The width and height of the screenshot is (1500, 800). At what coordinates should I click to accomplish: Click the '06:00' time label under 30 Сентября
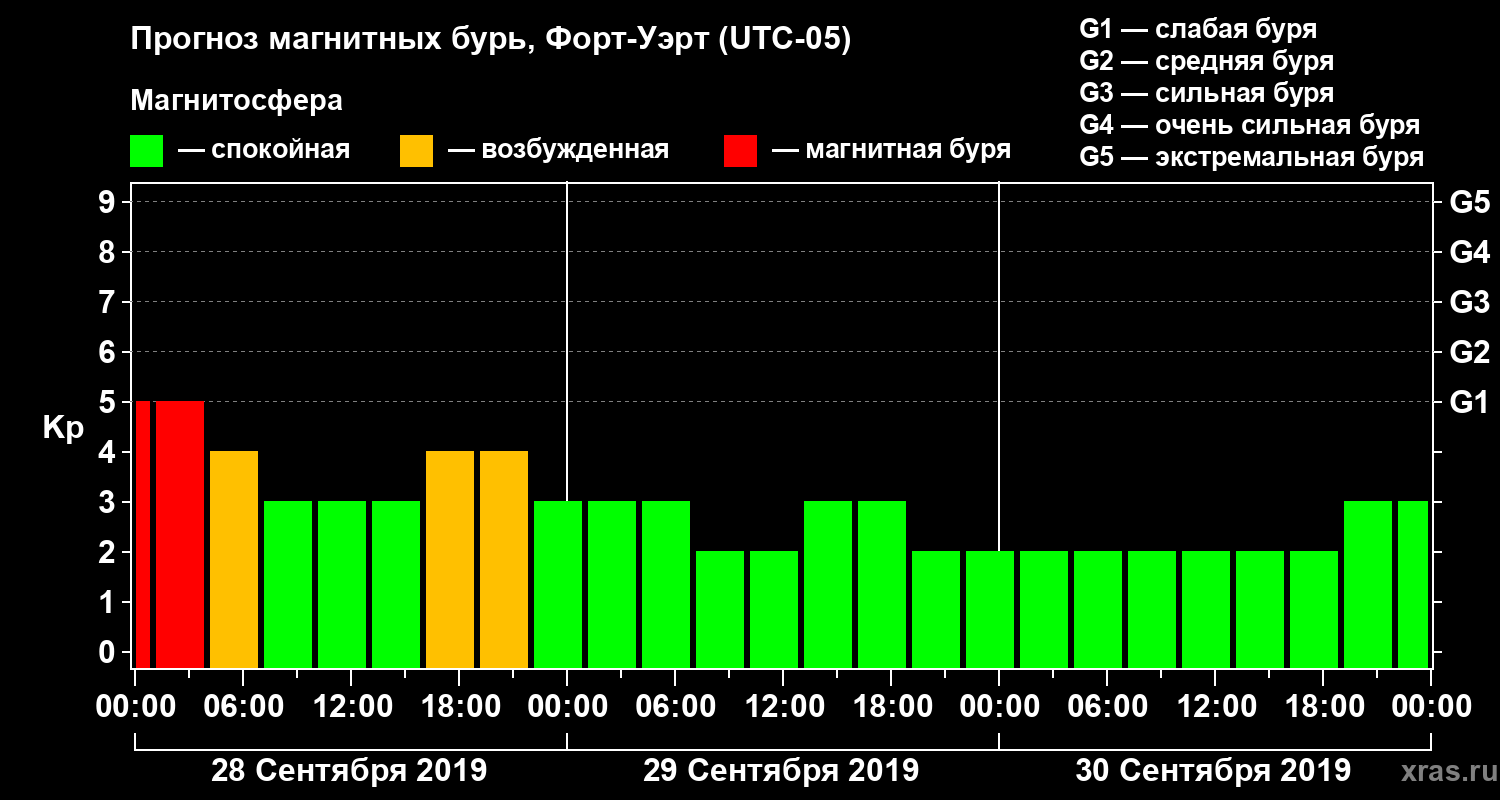click(x=1107, y=707)
